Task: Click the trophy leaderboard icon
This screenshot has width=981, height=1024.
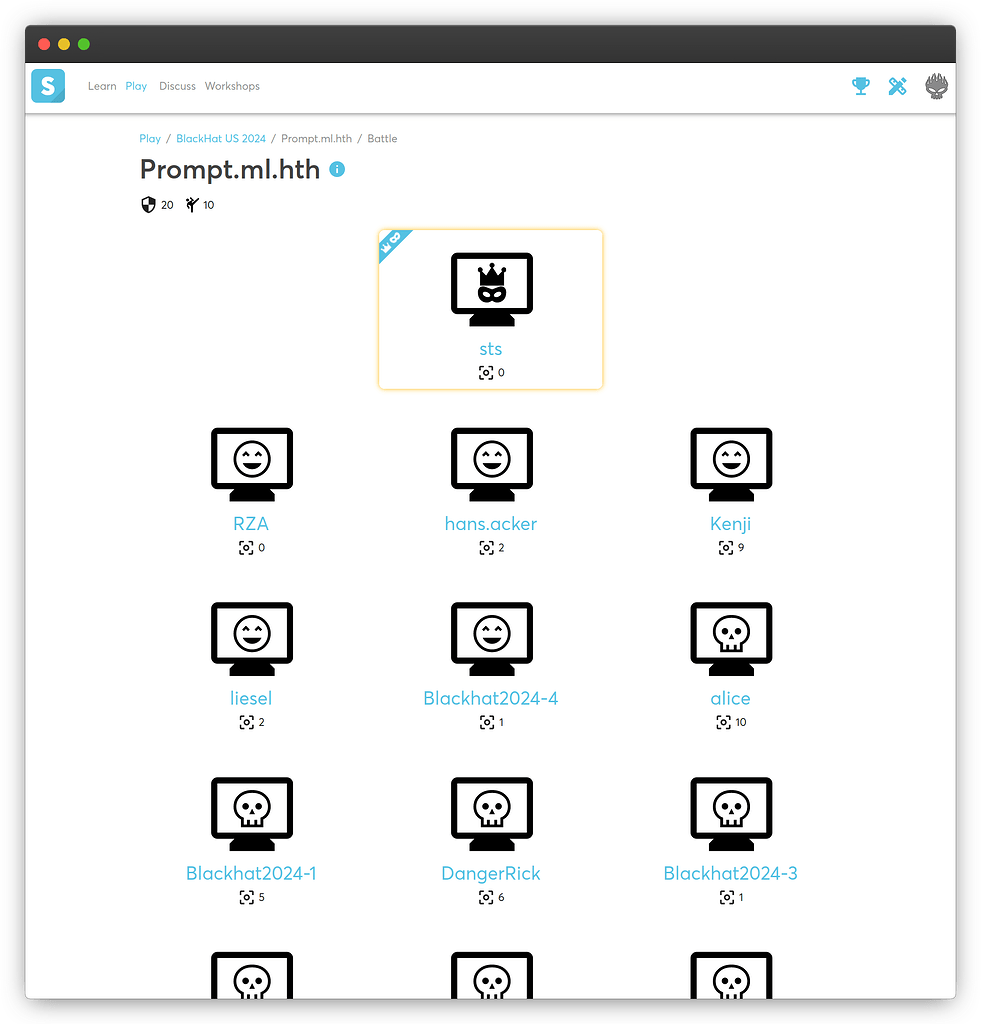Action: pyautogui.click(x=860, y=86)
